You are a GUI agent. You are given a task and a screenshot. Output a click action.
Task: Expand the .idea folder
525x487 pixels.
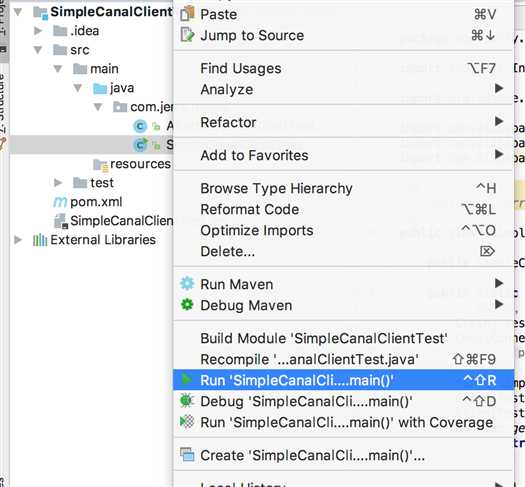pyautogui.click(x=38, y=31)
